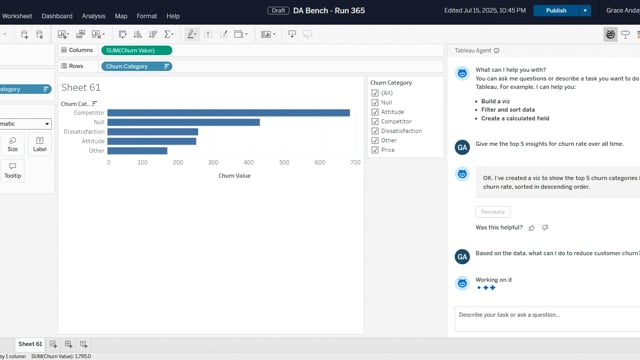Uncheck the Null filter checkbox
Viewport: 640px width, 360px height.
pos(375,102)
